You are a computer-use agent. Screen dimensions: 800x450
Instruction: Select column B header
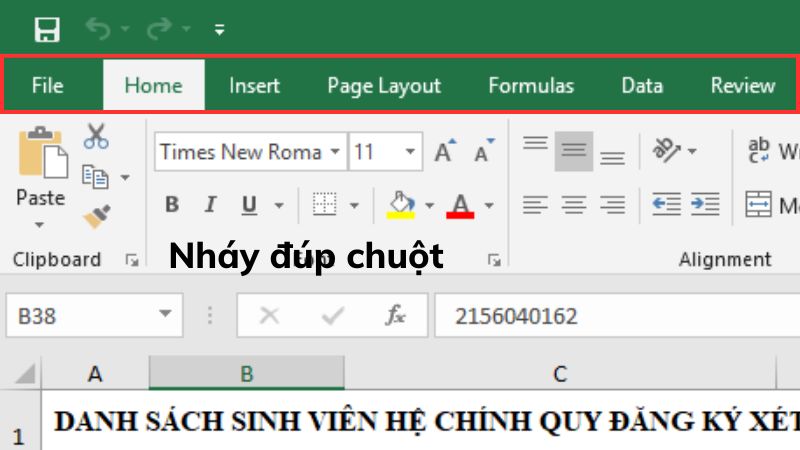[x=246, y=374]
